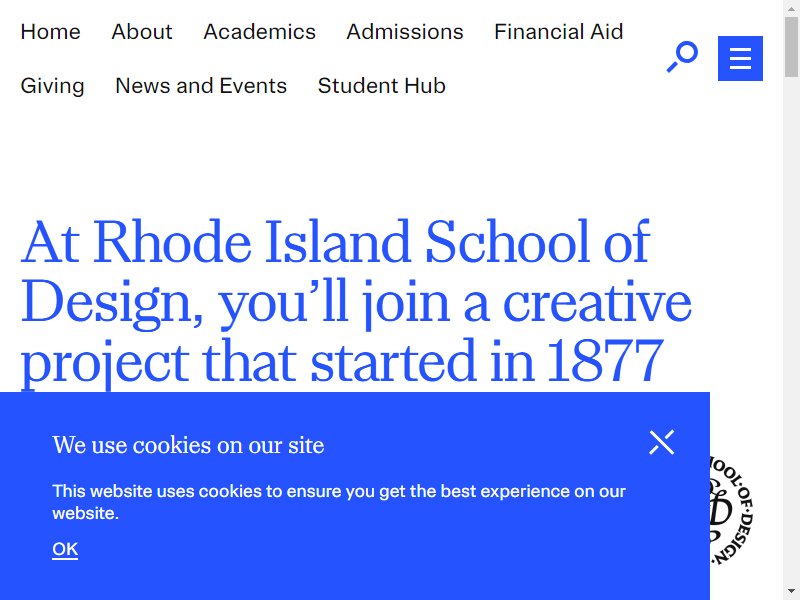The width and height of the screenshot is (800, 600).
Task: Click the scrollbar down arrow
Action: 791,592
